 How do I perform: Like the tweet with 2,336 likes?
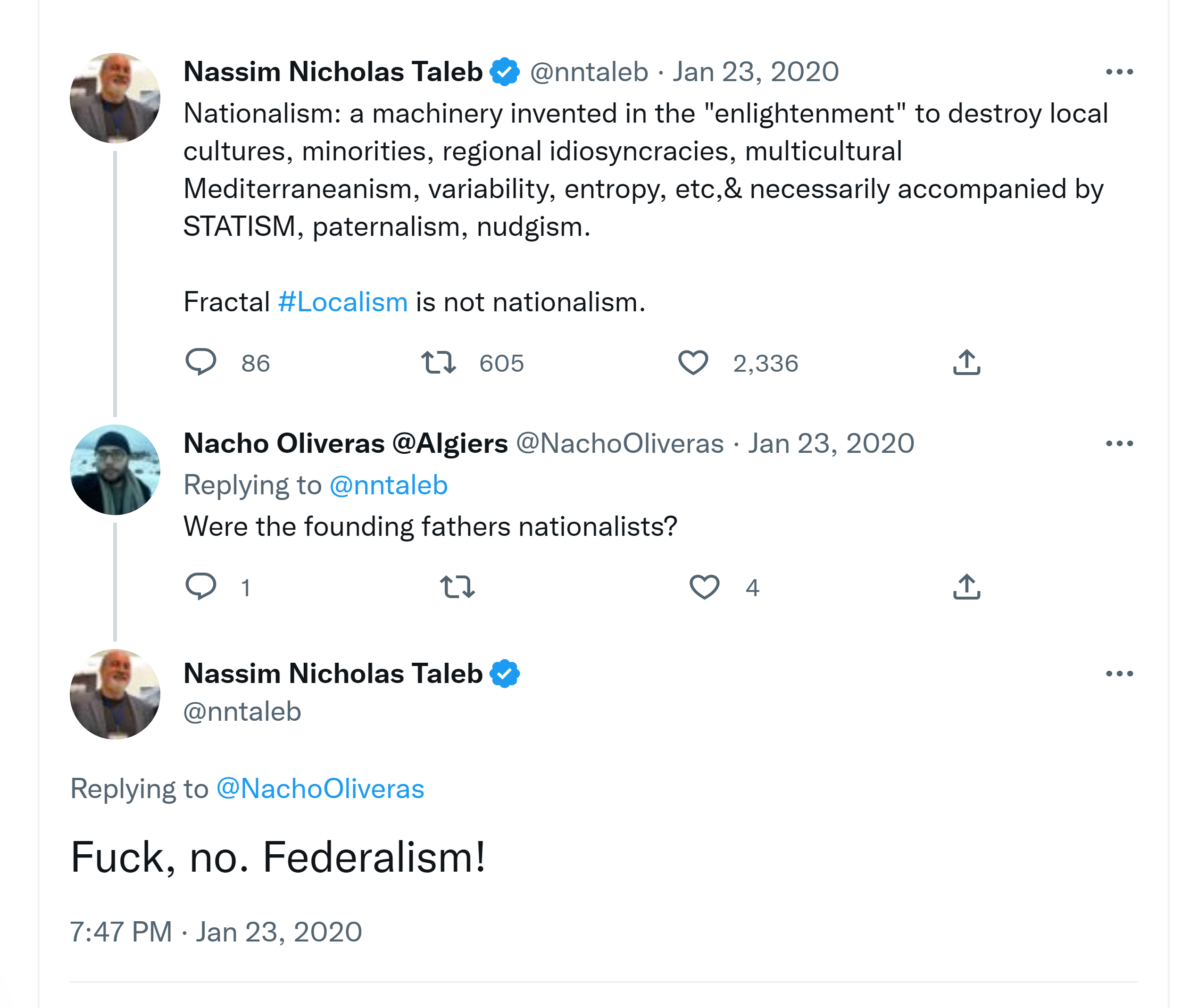point(693,362)
